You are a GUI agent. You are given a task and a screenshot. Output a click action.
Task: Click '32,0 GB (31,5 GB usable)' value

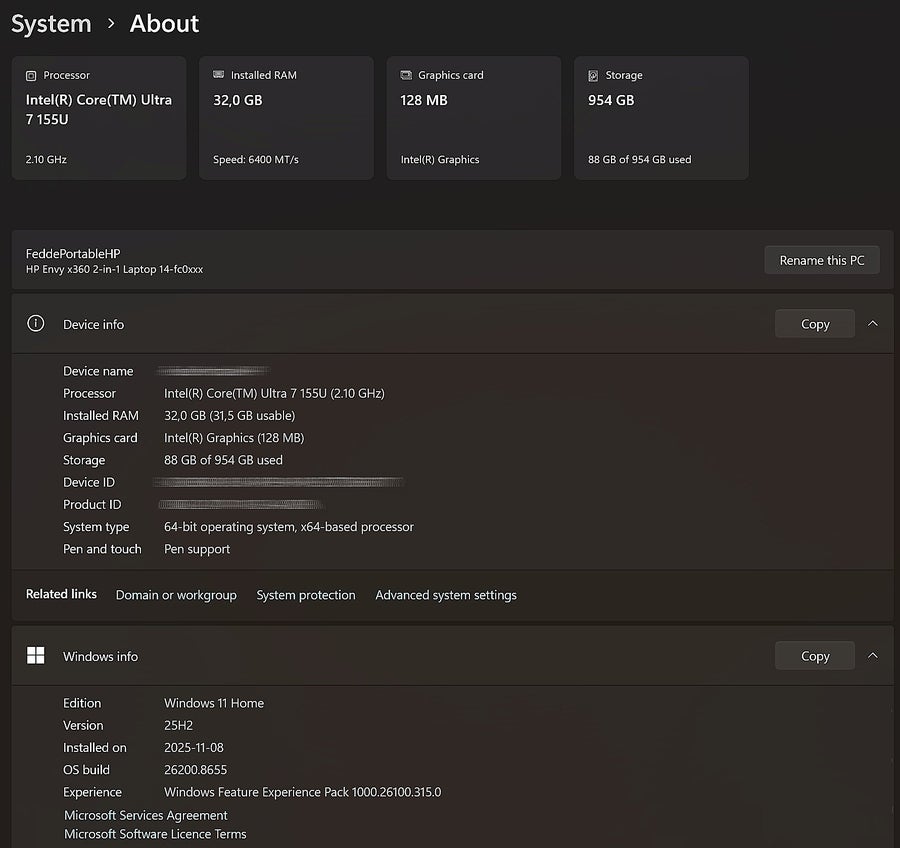coord(230,416)
